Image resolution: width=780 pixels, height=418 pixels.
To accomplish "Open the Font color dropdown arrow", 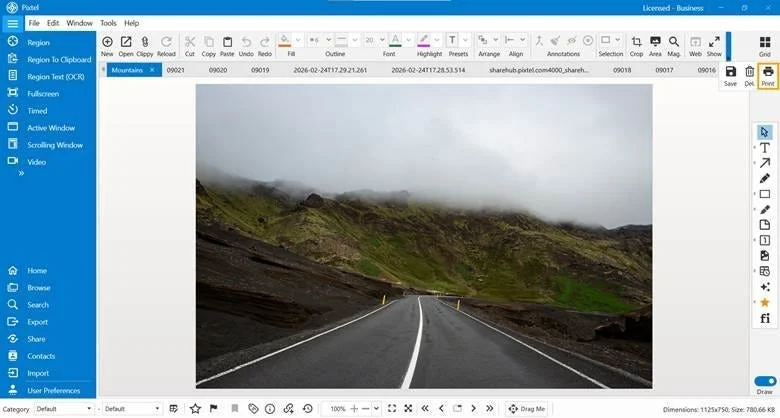I will pyautogui.click(x=408, y=40).
